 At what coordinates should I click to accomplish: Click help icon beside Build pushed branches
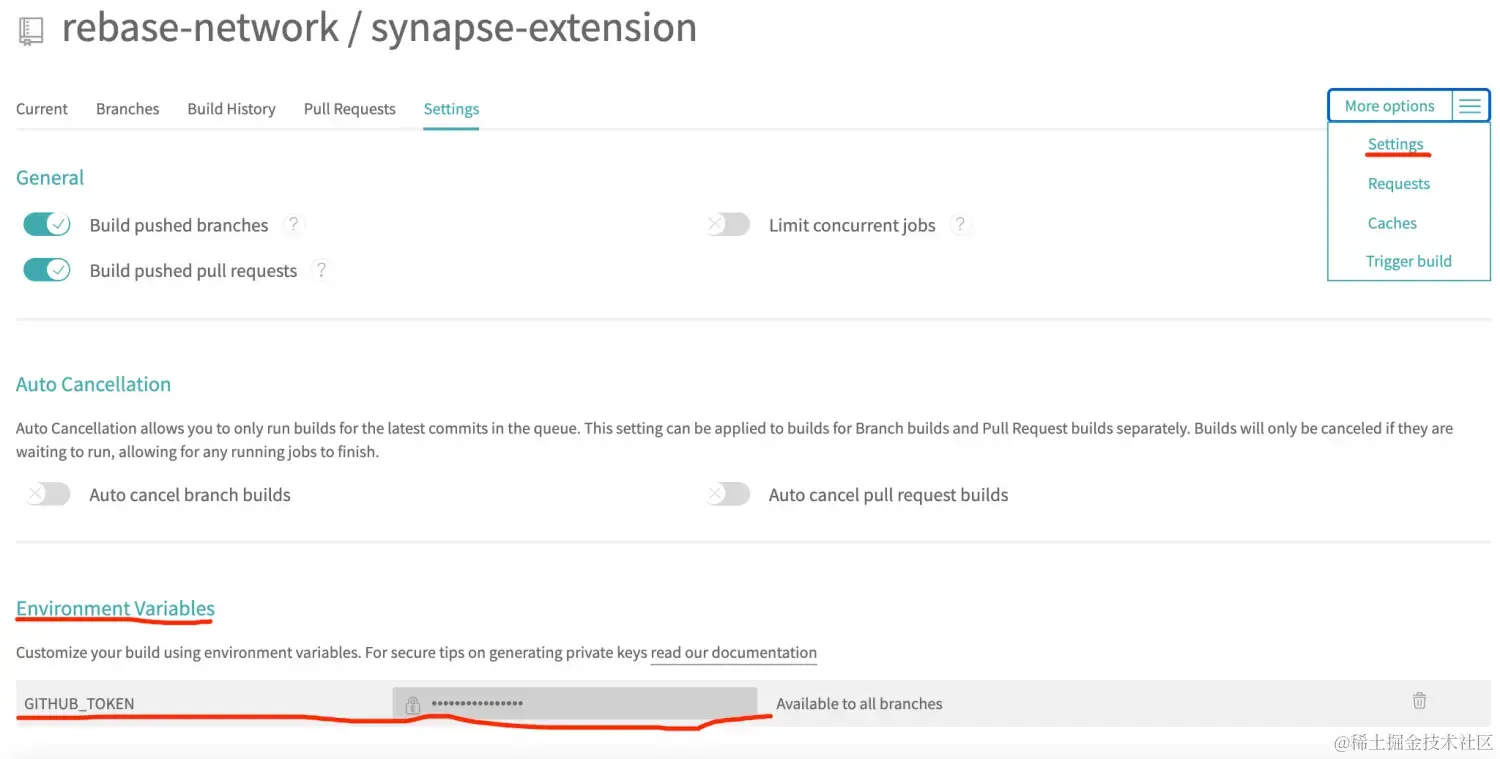pos(293,225)
